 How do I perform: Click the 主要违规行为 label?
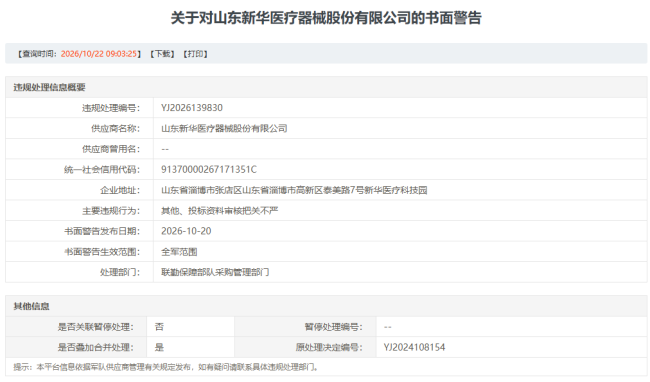pyautogui.click(x=111, y=211)
